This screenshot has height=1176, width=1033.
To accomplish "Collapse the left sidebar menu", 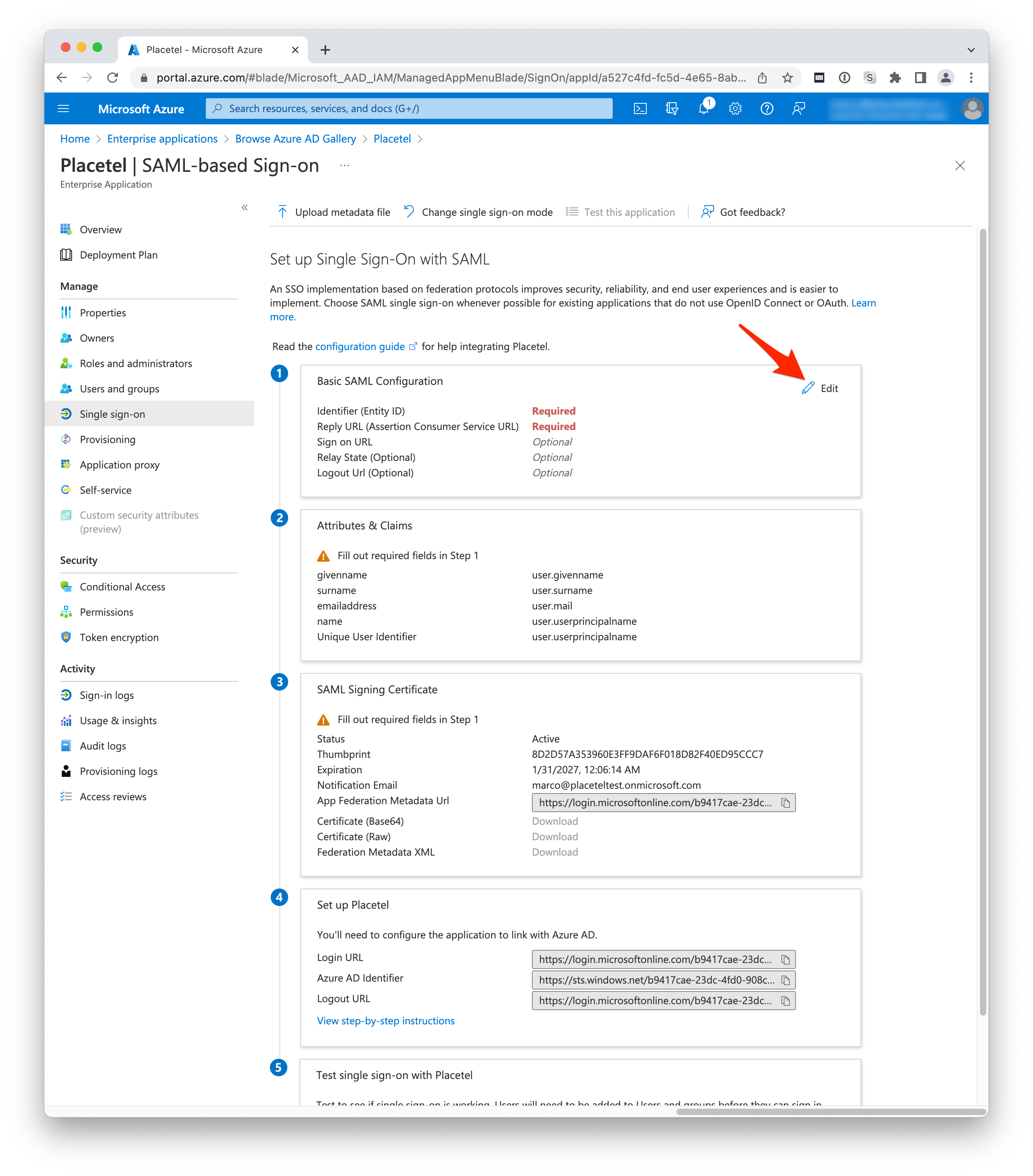I will point(245,207).
